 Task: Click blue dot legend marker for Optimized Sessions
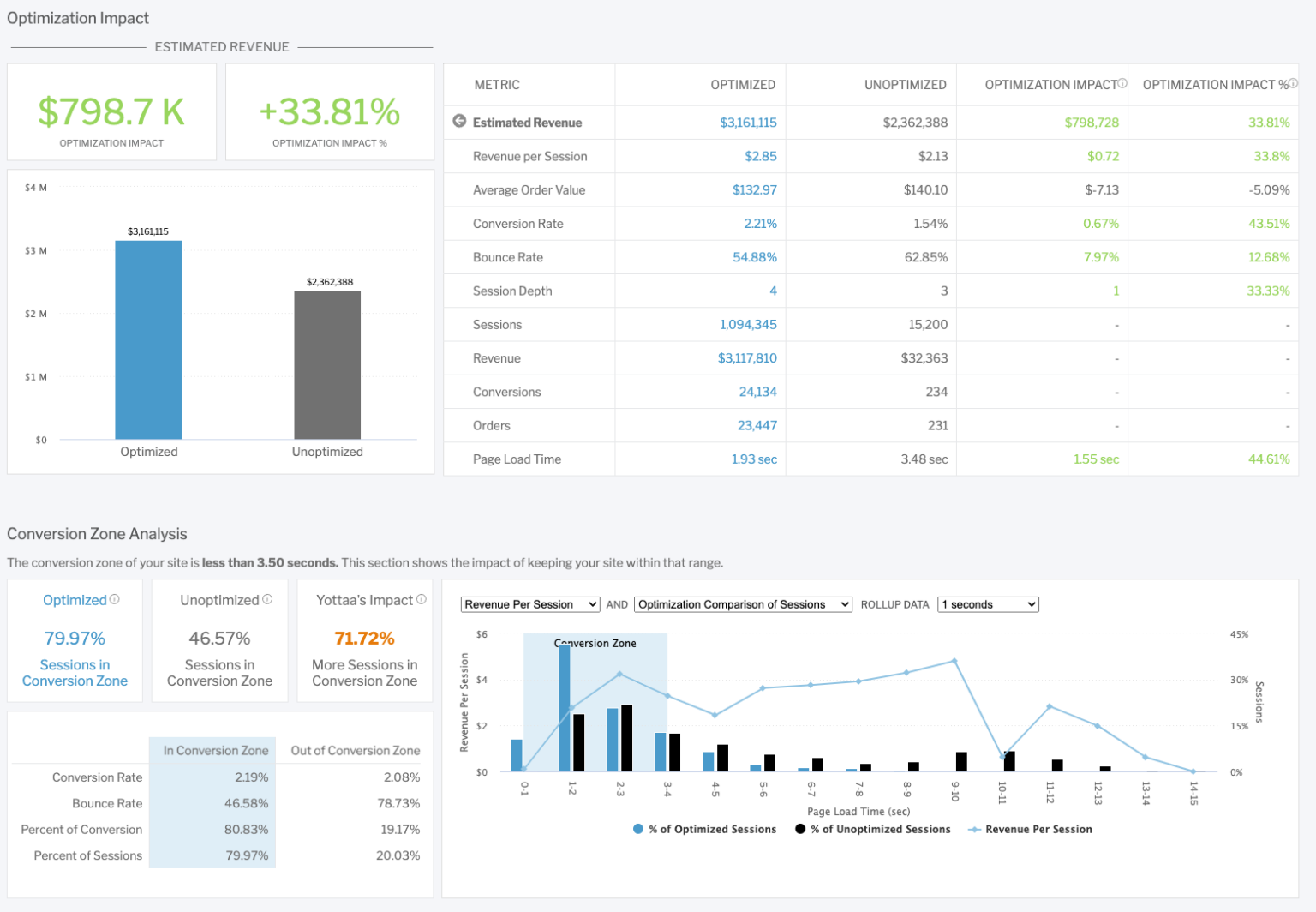click(637, 829)
